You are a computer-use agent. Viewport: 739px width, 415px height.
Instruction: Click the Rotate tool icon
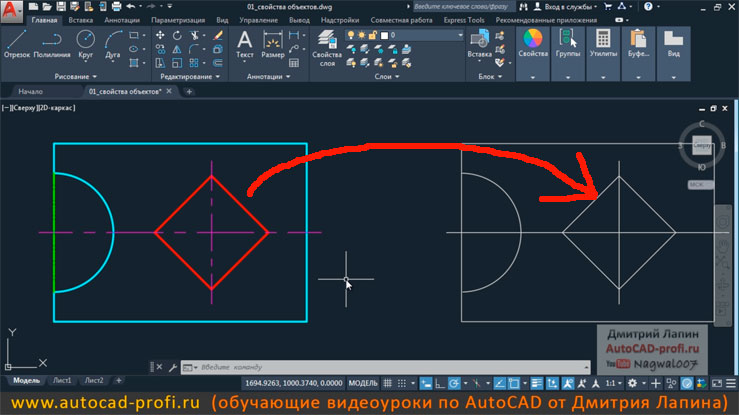[x=177, y=35]
